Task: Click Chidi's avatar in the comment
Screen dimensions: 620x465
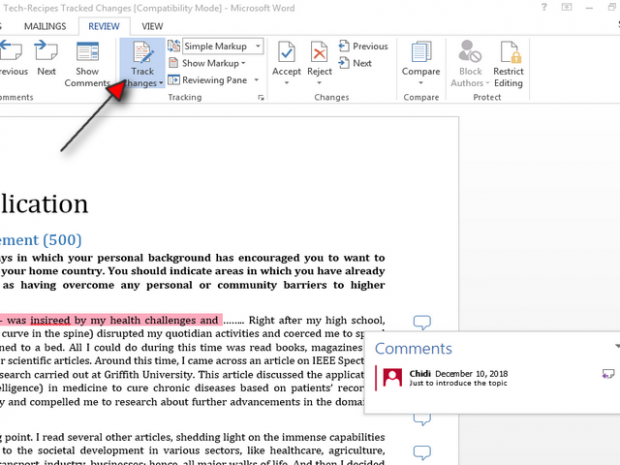Action: [x=393, y=378]
